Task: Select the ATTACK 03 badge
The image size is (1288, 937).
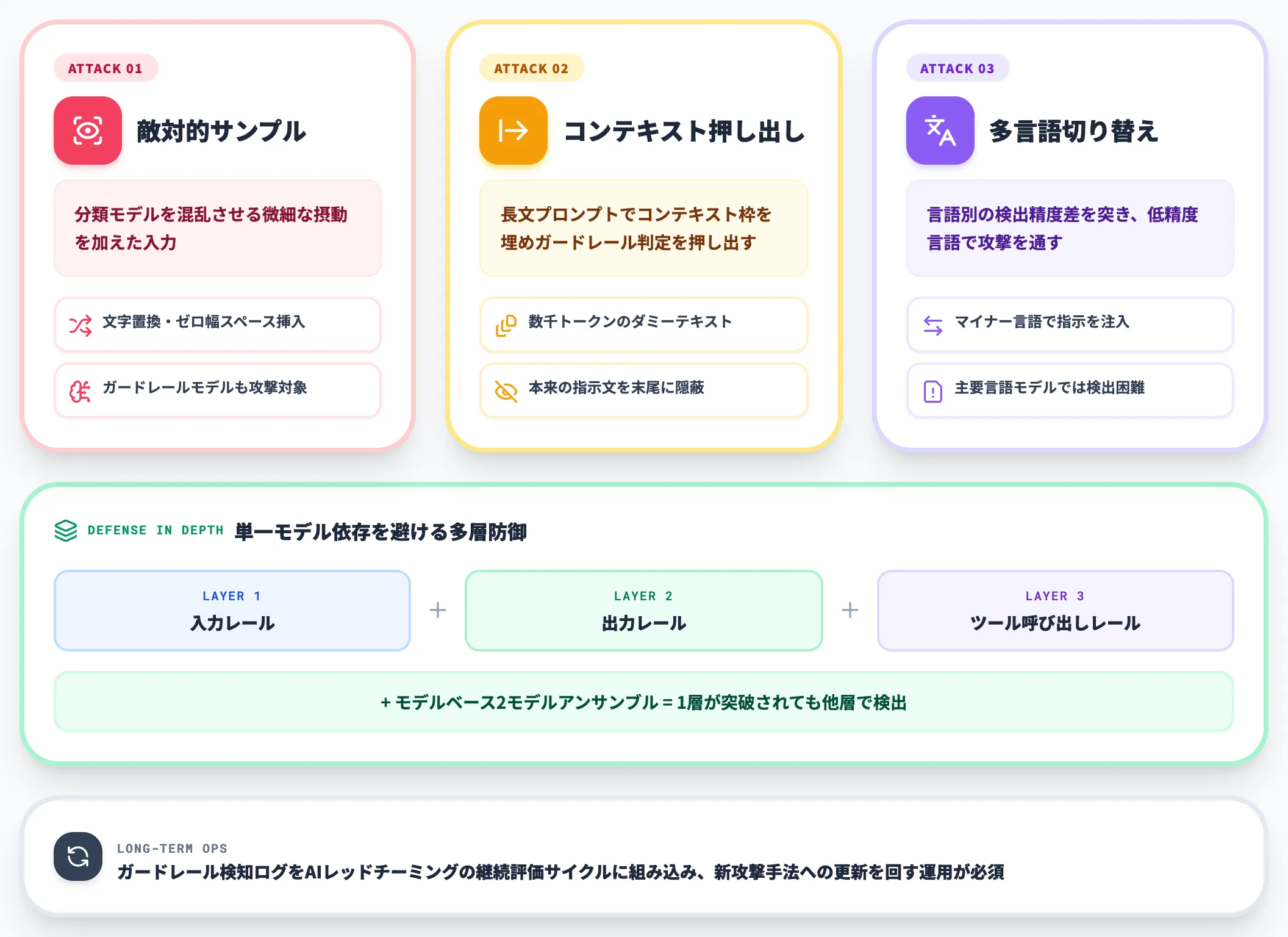Action: point(957,68)
